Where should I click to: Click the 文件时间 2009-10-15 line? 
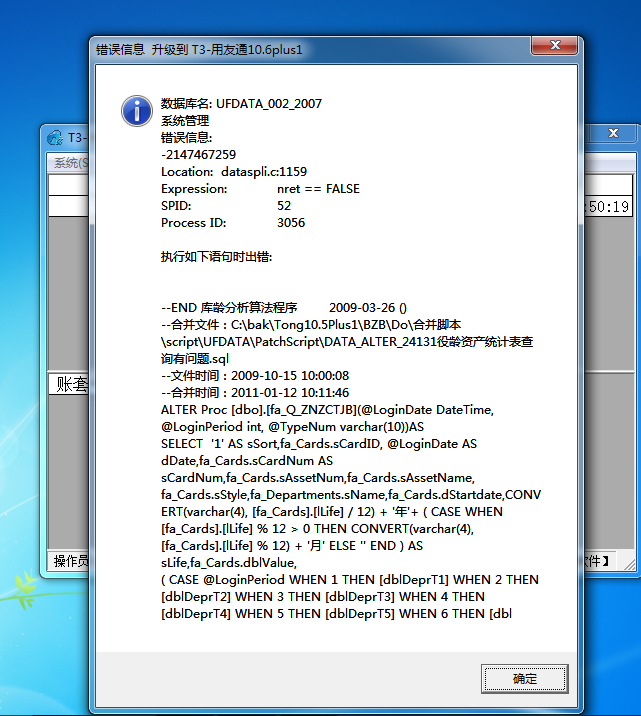[255, 375]
